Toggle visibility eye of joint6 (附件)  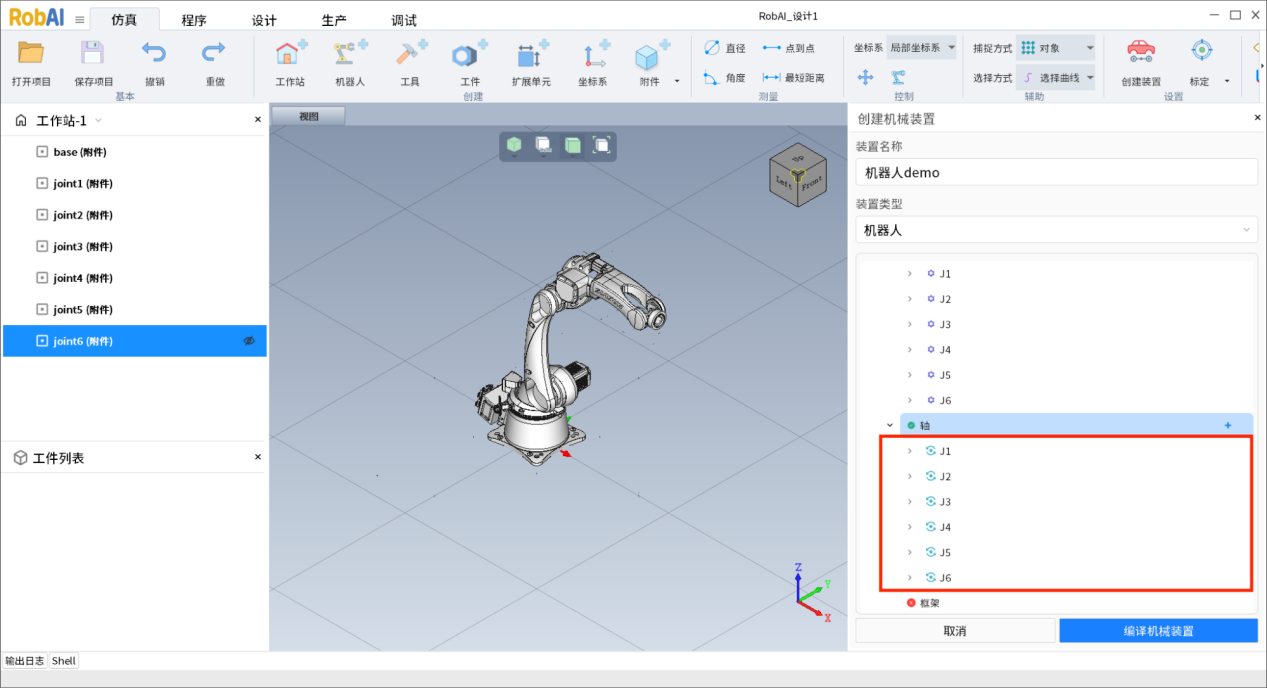pyautogui.click(x=250, y=341)
